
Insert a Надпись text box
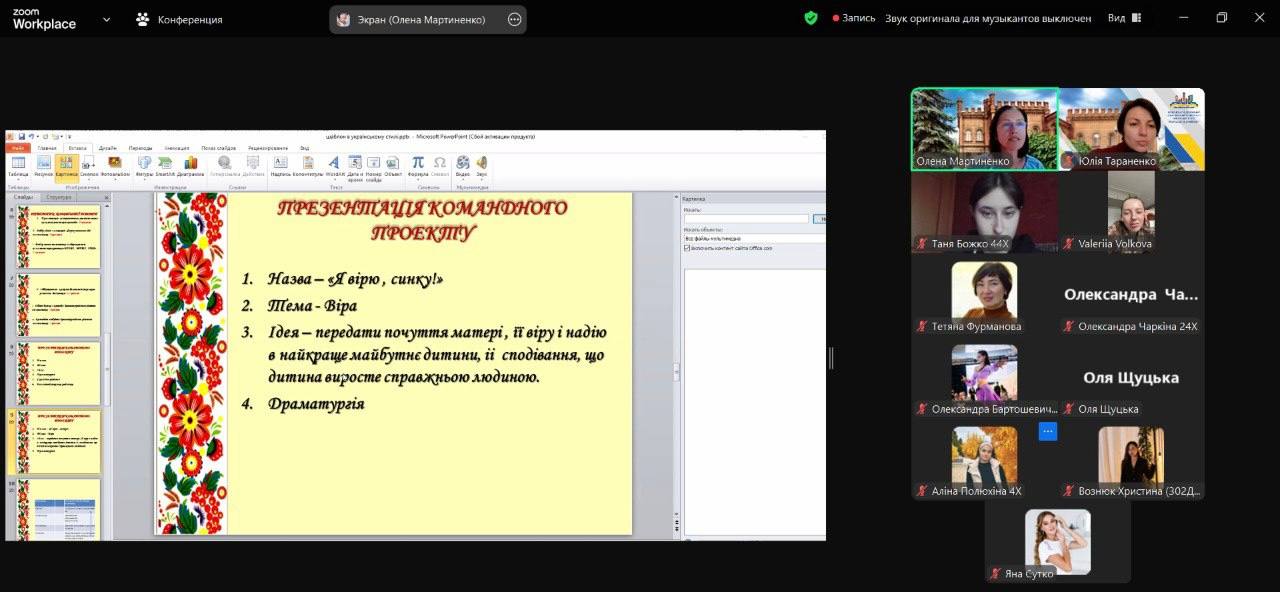(x=281, y=165)
